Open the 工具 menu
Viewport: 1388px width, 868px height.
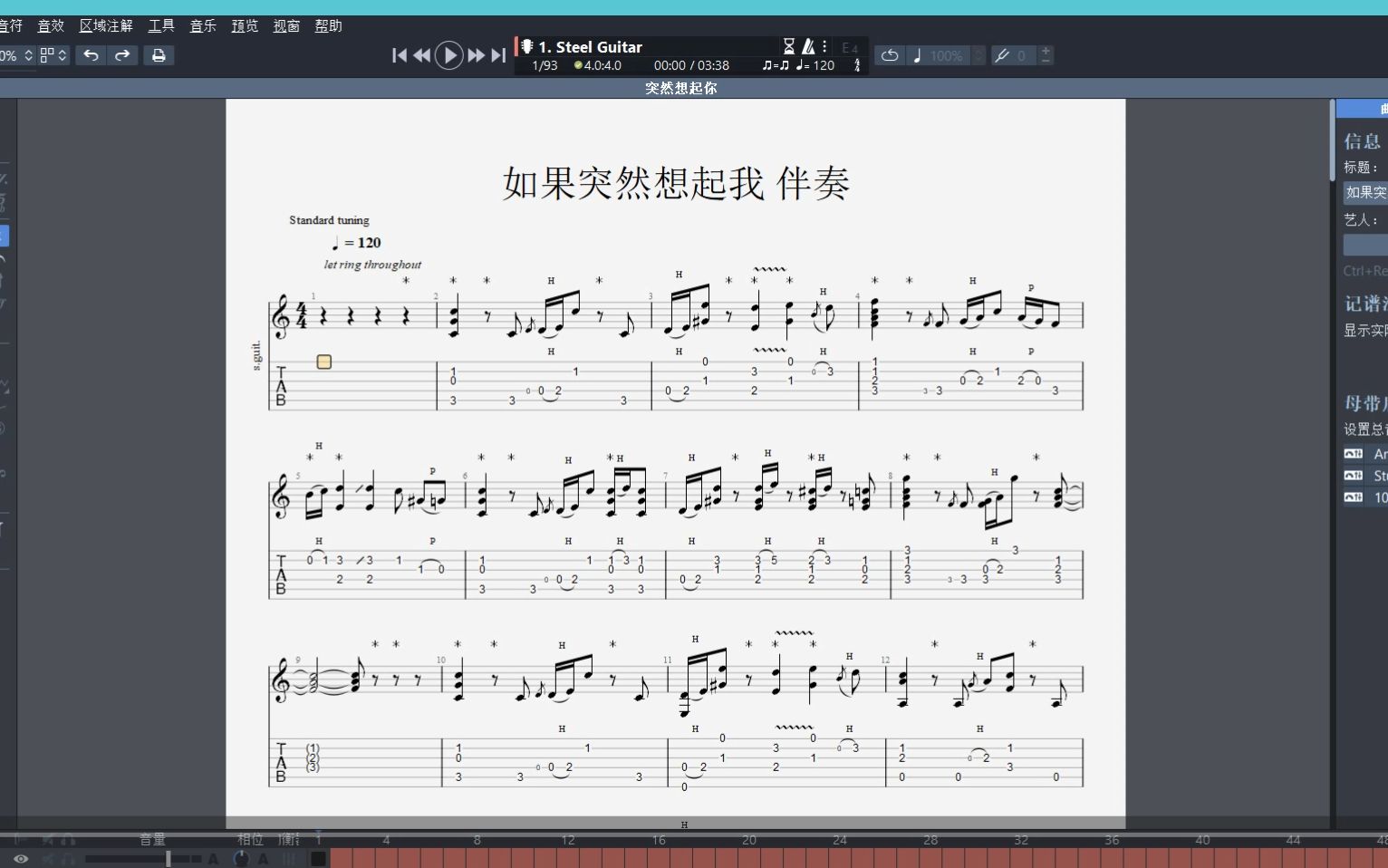pyautogui.click(x=161, y=25)
